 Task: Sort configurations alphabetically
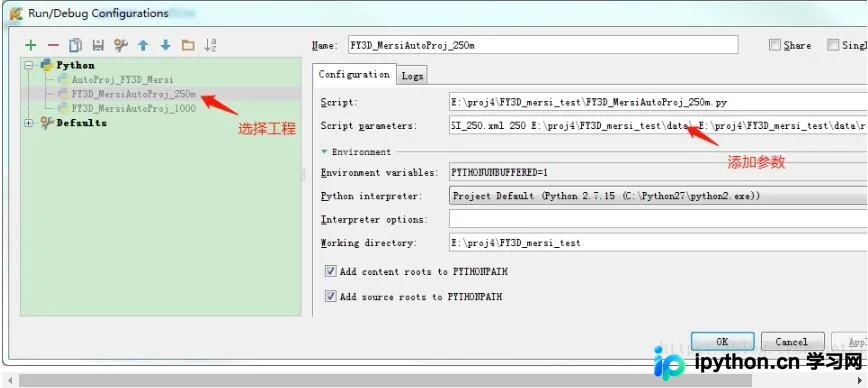click(x=210, y=45)
